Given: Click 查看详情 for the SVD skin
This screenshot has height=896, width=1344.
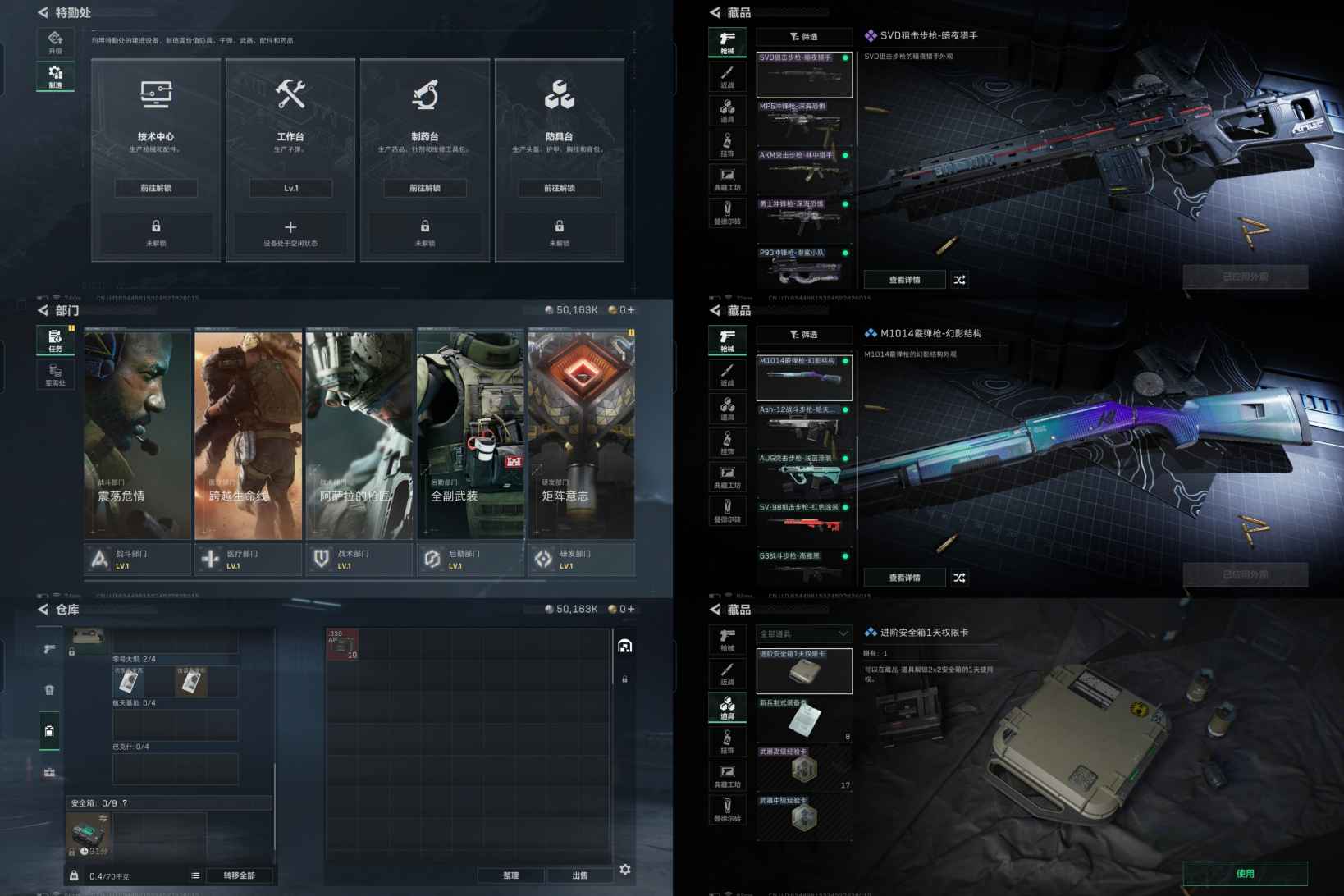Looking at the screenshot, I should [905, 280].
